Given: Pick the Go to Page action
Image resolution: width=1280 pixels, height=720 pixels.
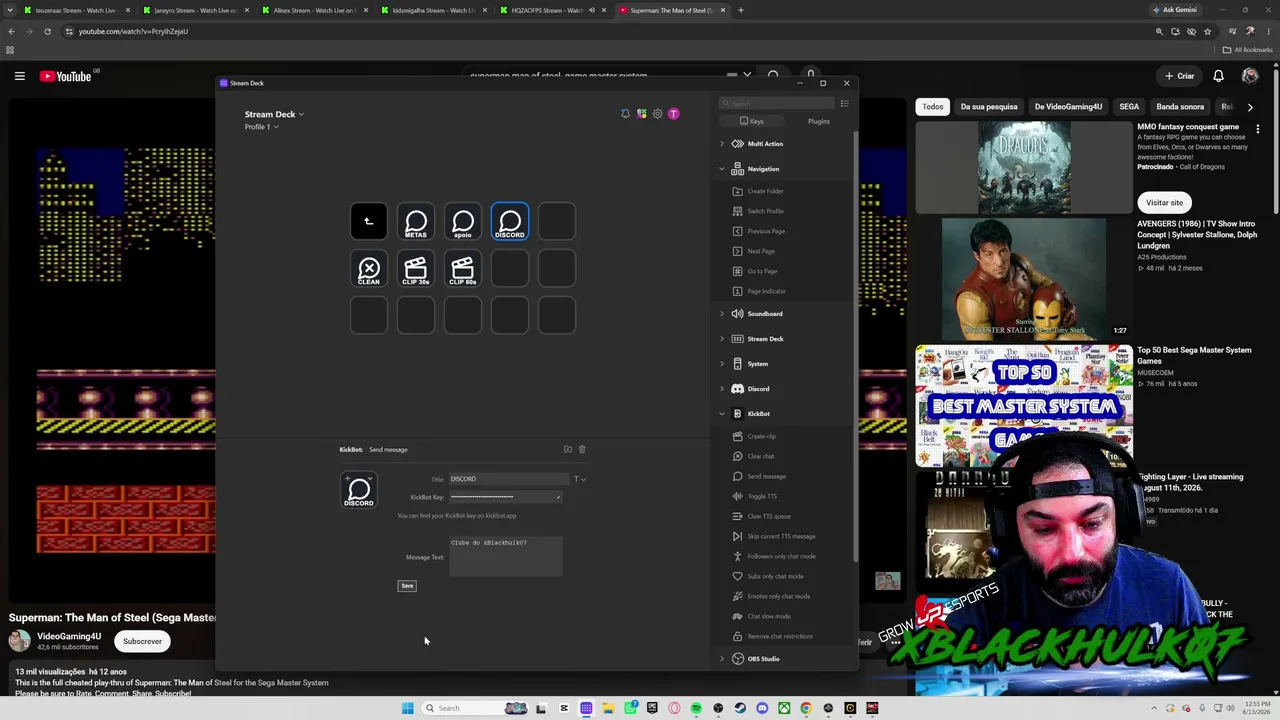Looking at the screenshot, I should pos(762,271).
